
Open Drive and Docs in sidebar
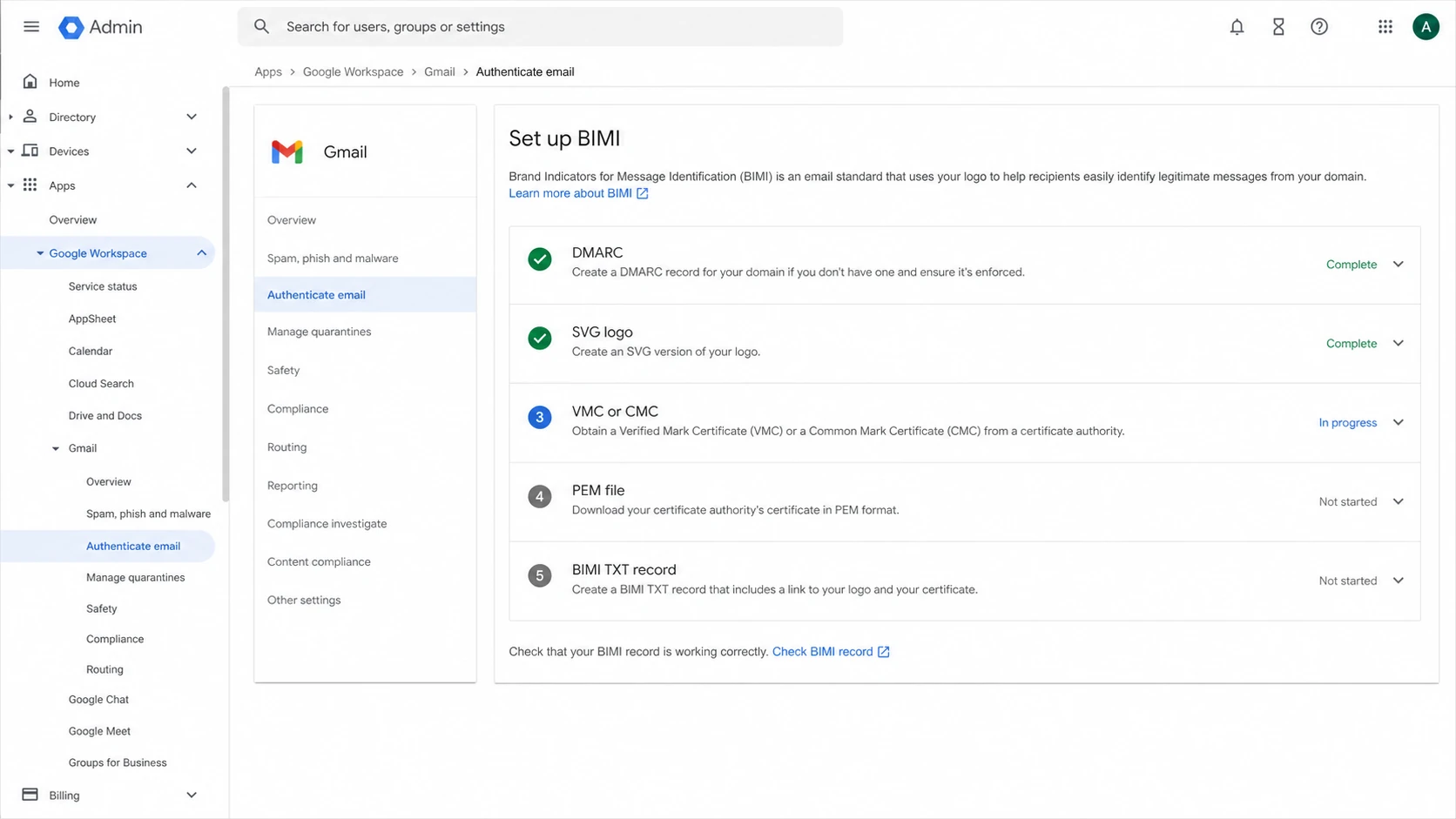[x=105, y=416]
